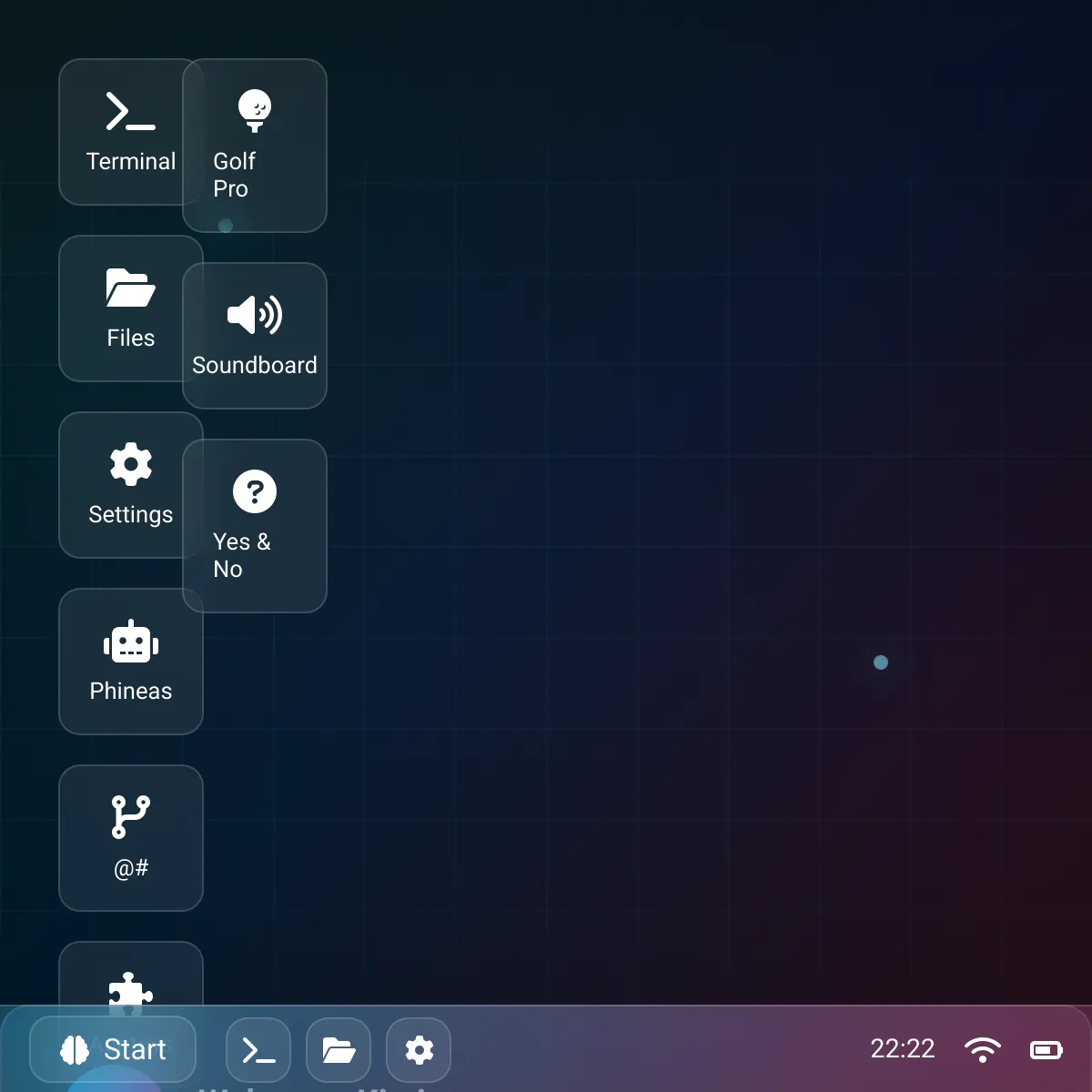1092x1092 pixels.
Task: Click the Wi-Fi status icon
Action: click(982, 1050)
